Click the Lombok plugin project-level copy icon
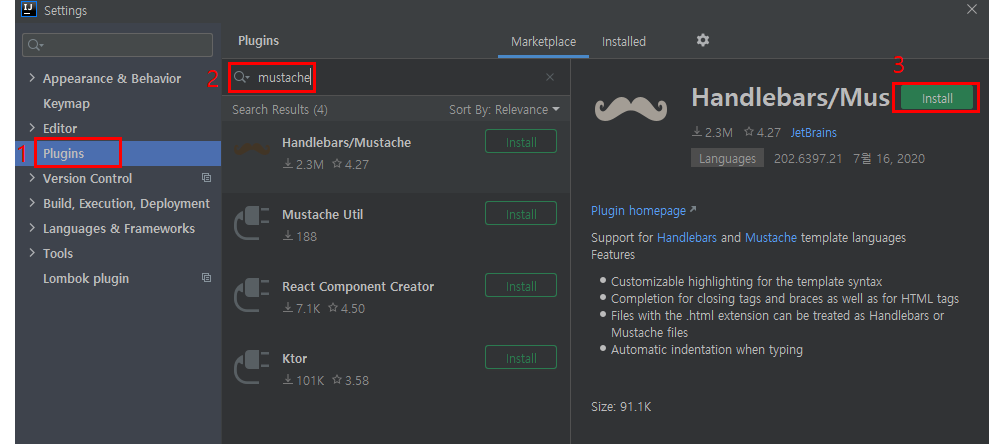989x444 pixels. coord(206,278)
